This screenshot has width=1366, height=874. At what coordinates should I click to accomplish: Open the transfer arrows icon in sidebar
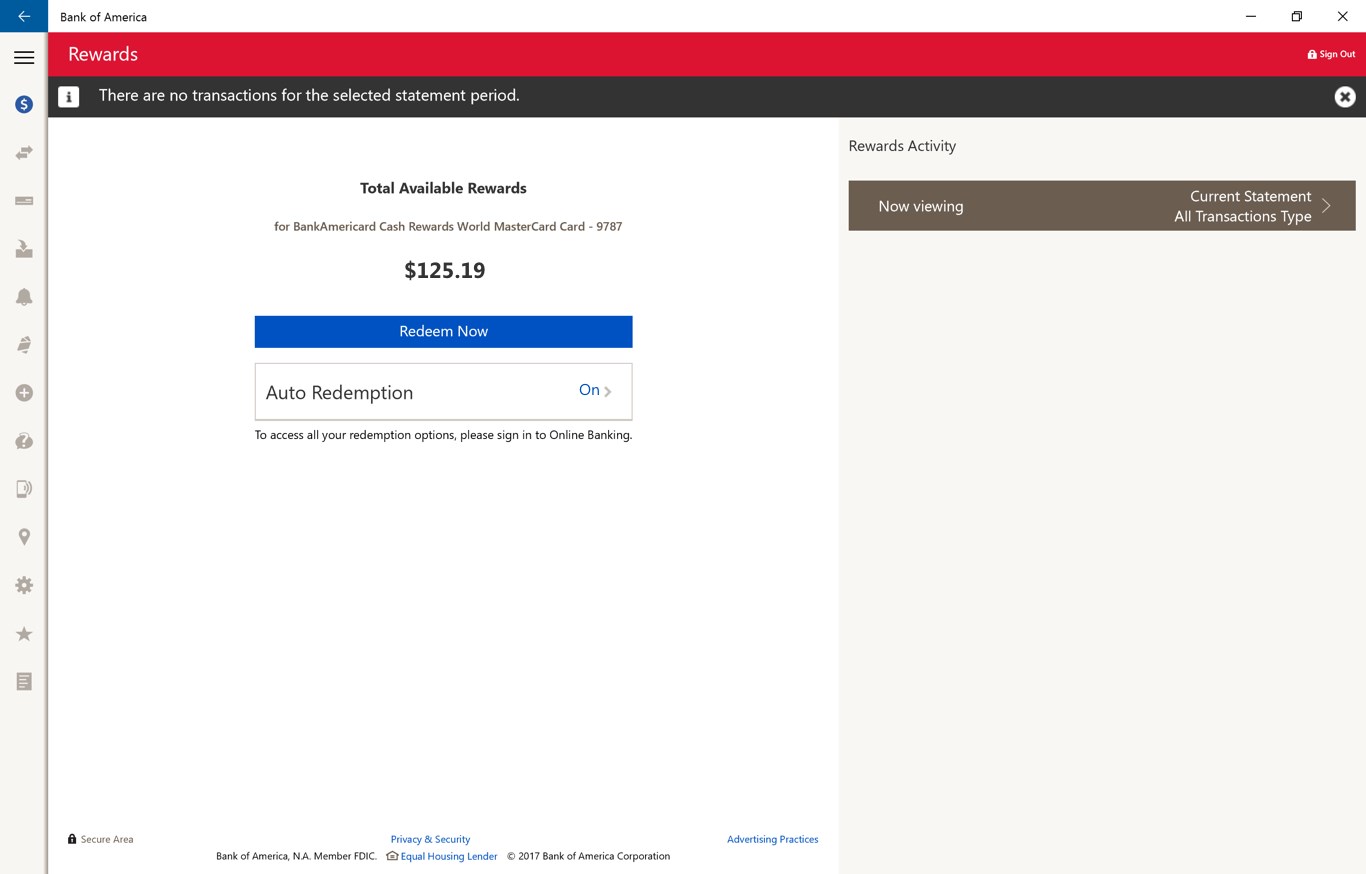coord(24,152)
